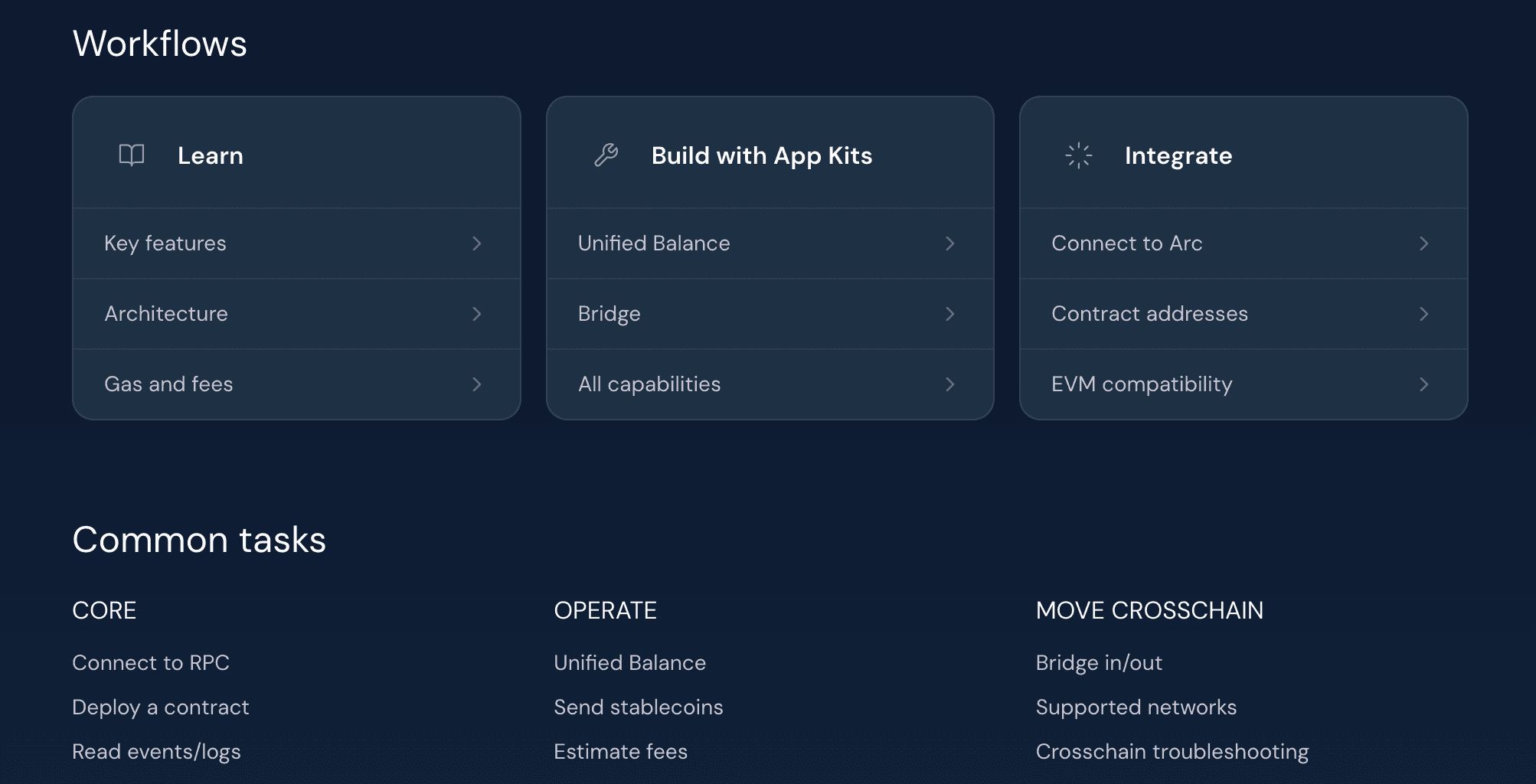Open the Deploy a contract link
Viewport: 1536px width, 784px height.
161,707
